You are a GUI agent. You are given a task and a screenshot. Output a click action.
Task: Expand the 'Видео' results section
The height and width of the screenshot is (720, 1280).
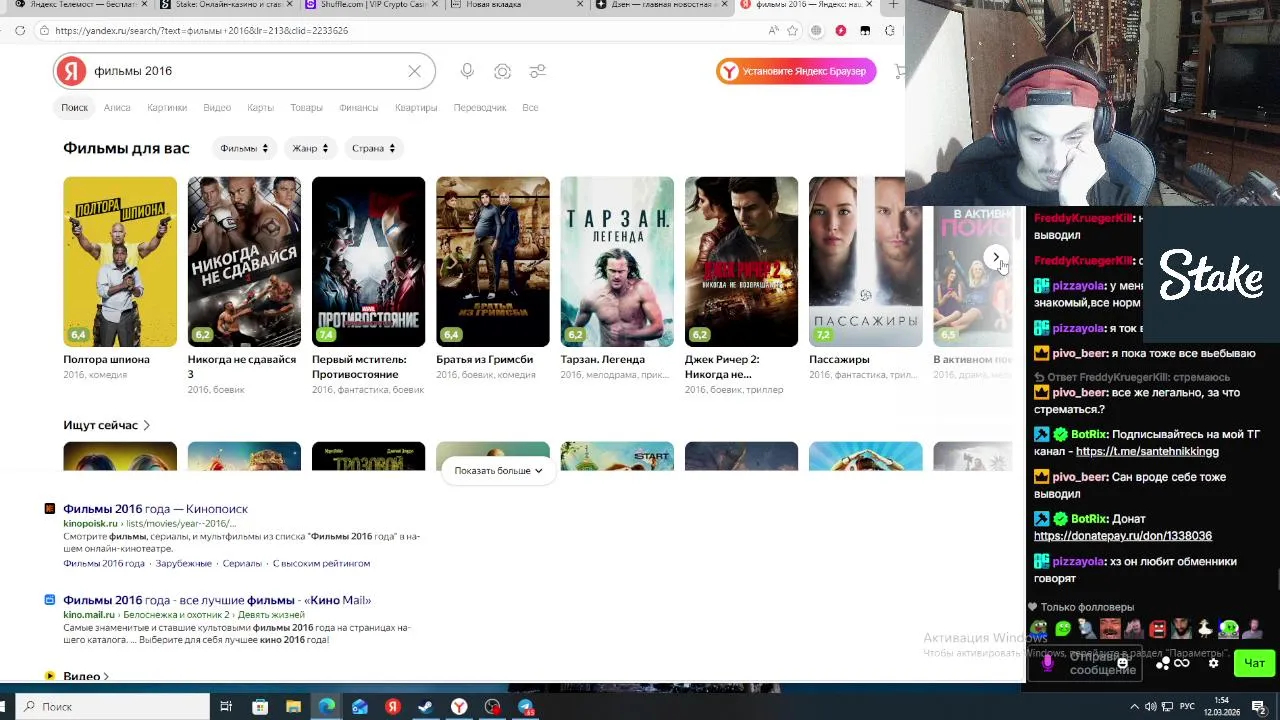click(x=86, y=676)
